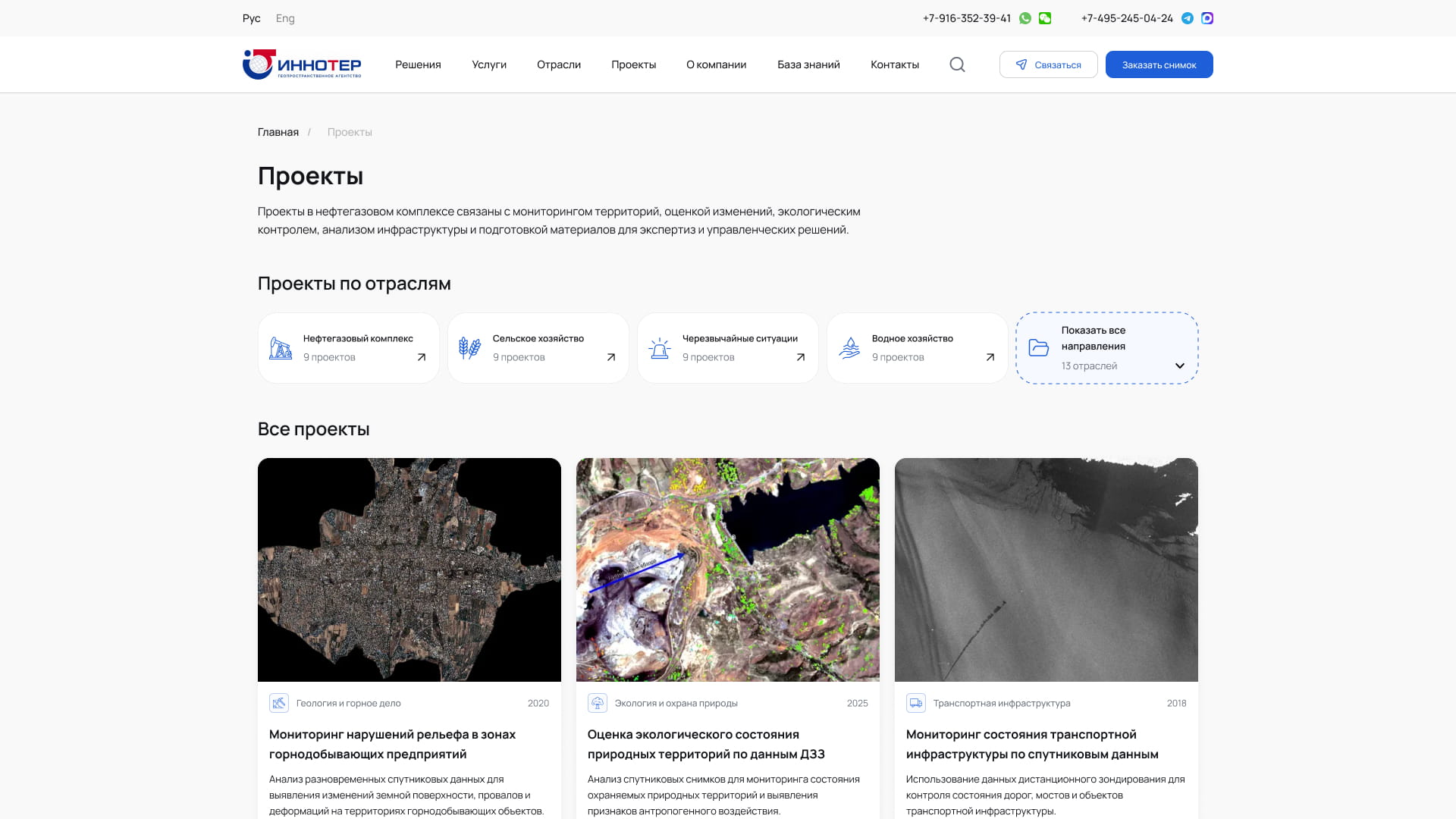This screenshot has width=1456, height=819.
Task: Click the Связаться button
Action: coord(1049,64)
